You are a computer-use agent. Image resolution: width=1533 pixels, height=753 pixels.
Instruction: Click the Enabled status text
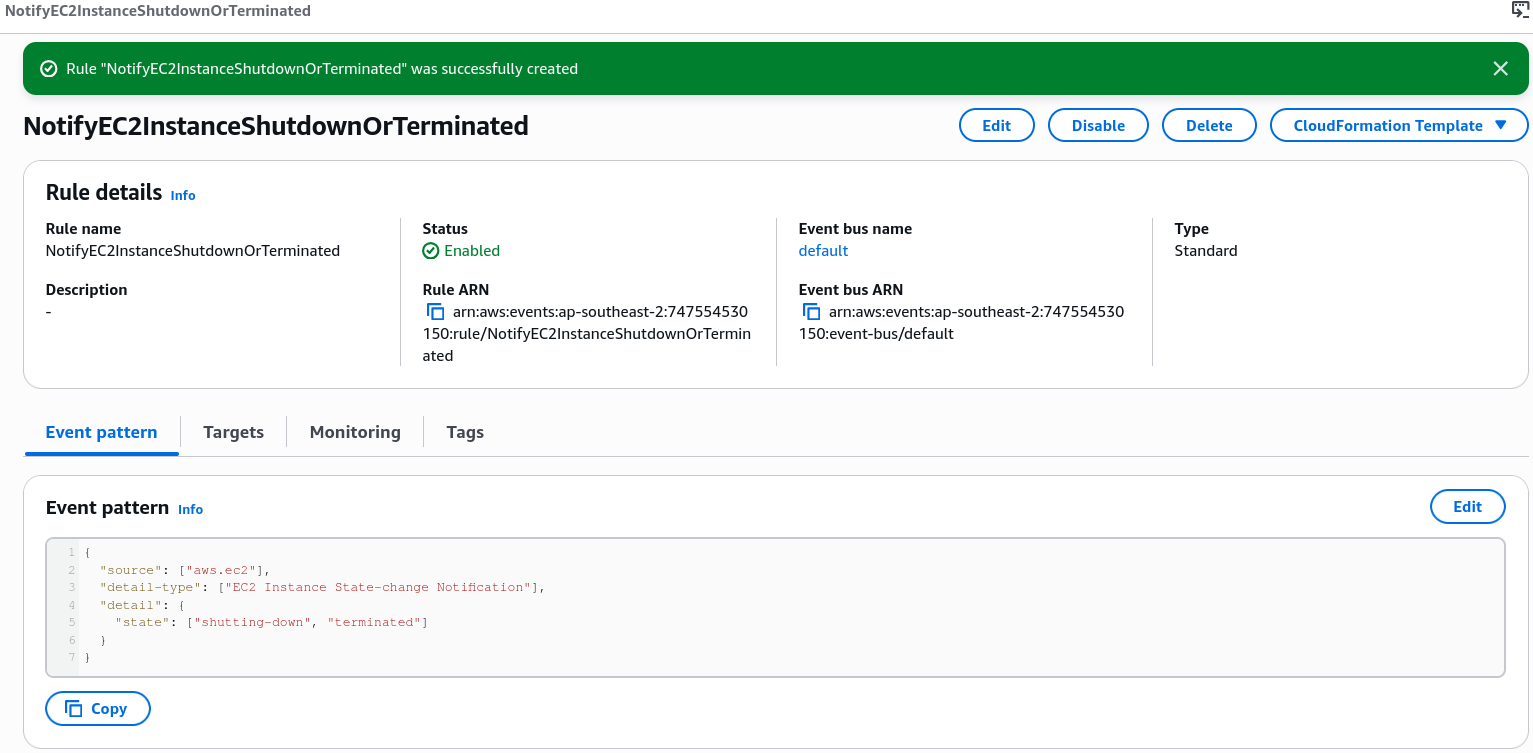[x=472, y=251]
